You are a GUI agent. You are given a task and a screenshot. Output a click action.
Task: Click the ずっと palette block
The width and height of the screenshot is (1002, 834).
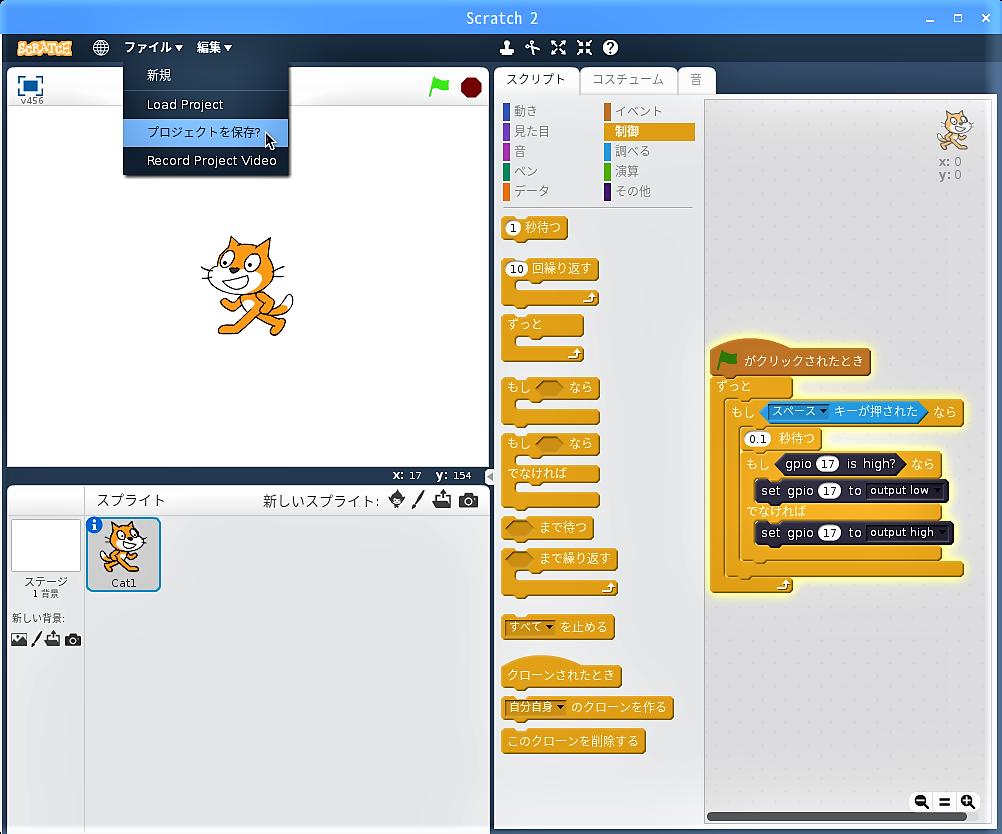click(543, 338)
